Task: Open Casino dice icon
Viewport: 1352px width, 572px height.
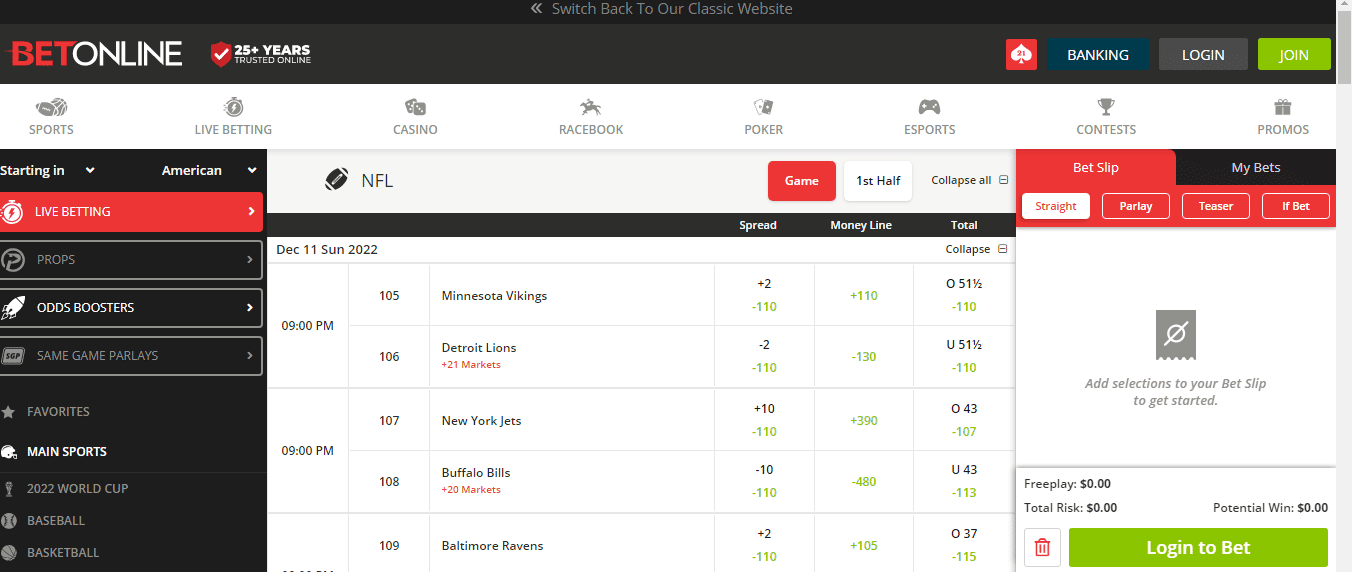Action: coord(415,107)
